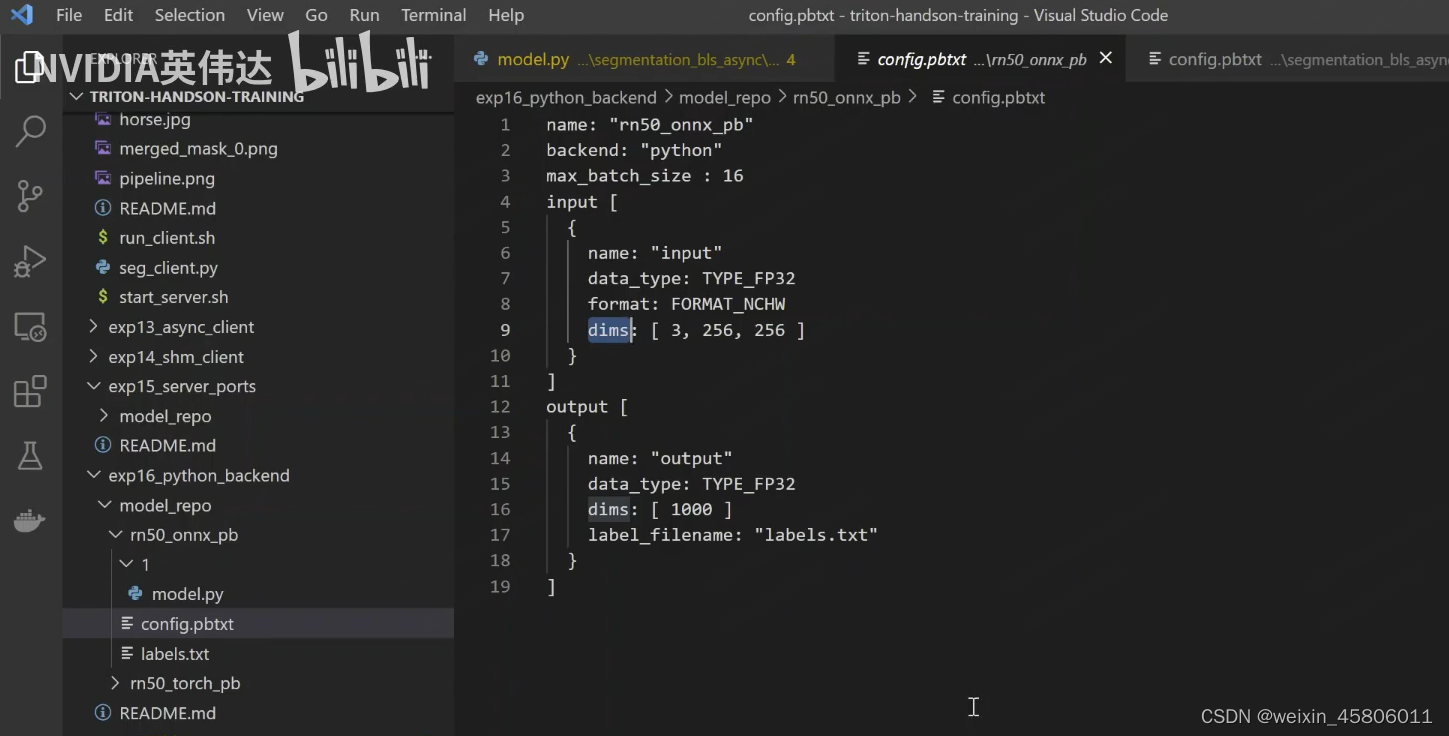Screen dimensions: 1449x736
Task: Click line number 17 in the gutter
Action: [500, 535]
